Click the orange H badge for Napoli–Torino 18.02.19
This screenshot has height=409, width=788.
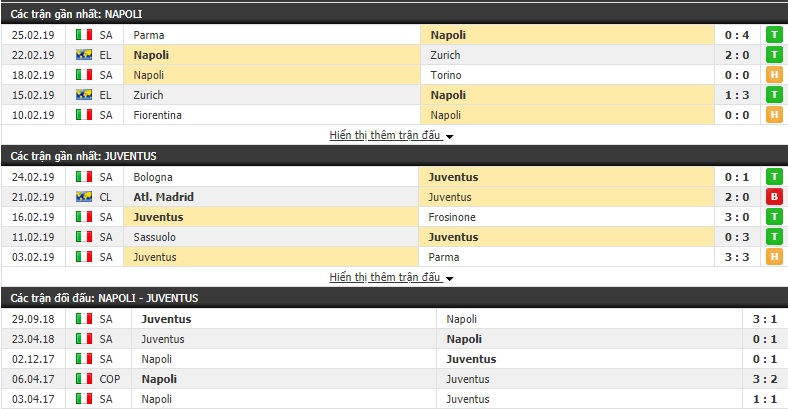[774, 75]
